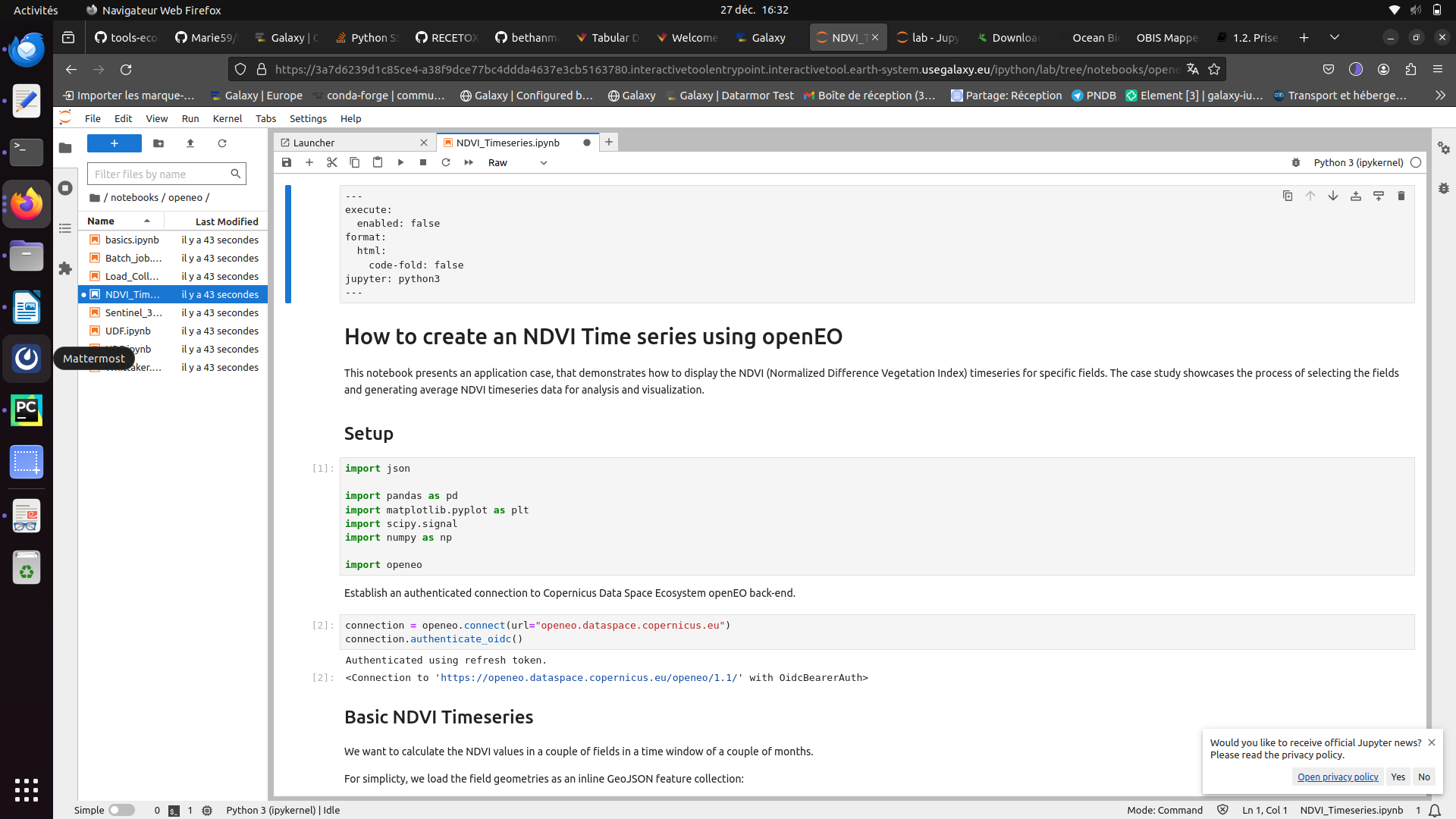Open the table of contents sidebar
This screenshot has height=819, width=1456.
(65, 228)
